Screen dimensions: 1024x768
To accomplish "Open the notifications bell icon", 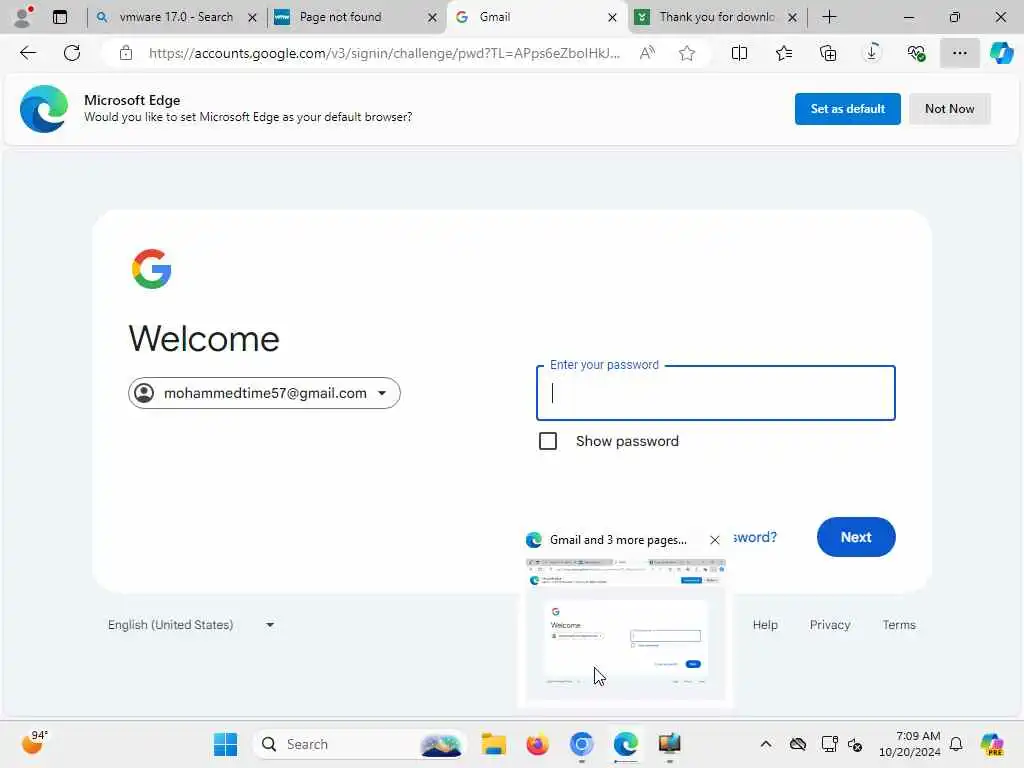I will (956, 744).
